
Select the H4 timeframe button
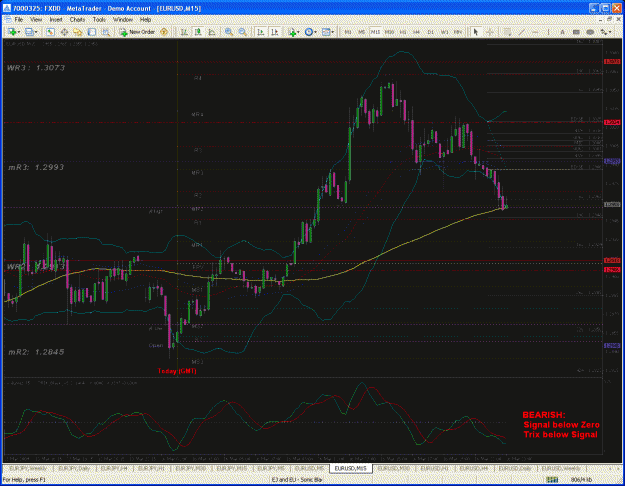coord(417,32)
